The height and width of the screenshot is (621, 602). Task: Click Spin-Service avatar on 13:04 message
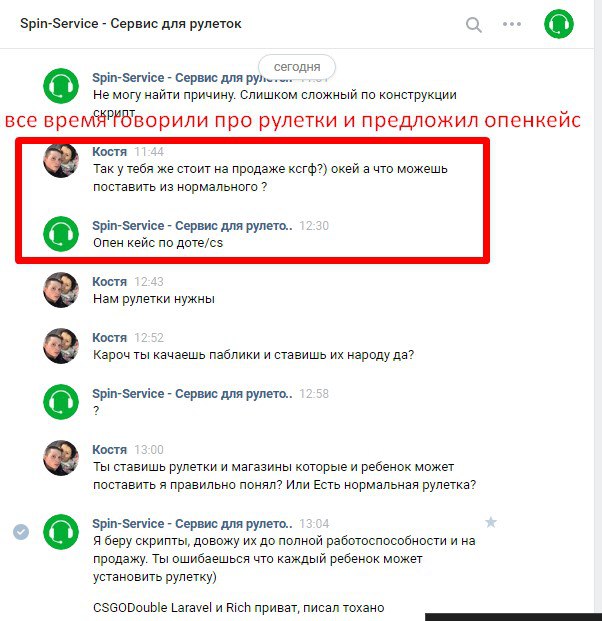pyautogui.click(x=61, y=532)
